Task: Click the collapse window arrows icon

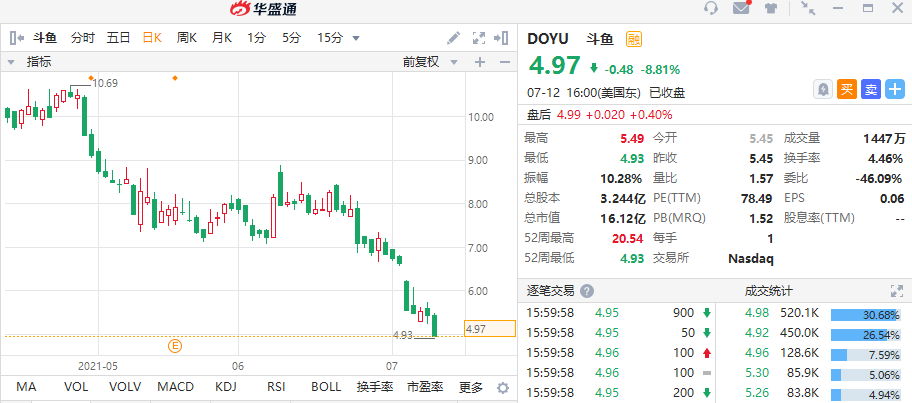Action: pyautogui.click(x=808, y=8)
